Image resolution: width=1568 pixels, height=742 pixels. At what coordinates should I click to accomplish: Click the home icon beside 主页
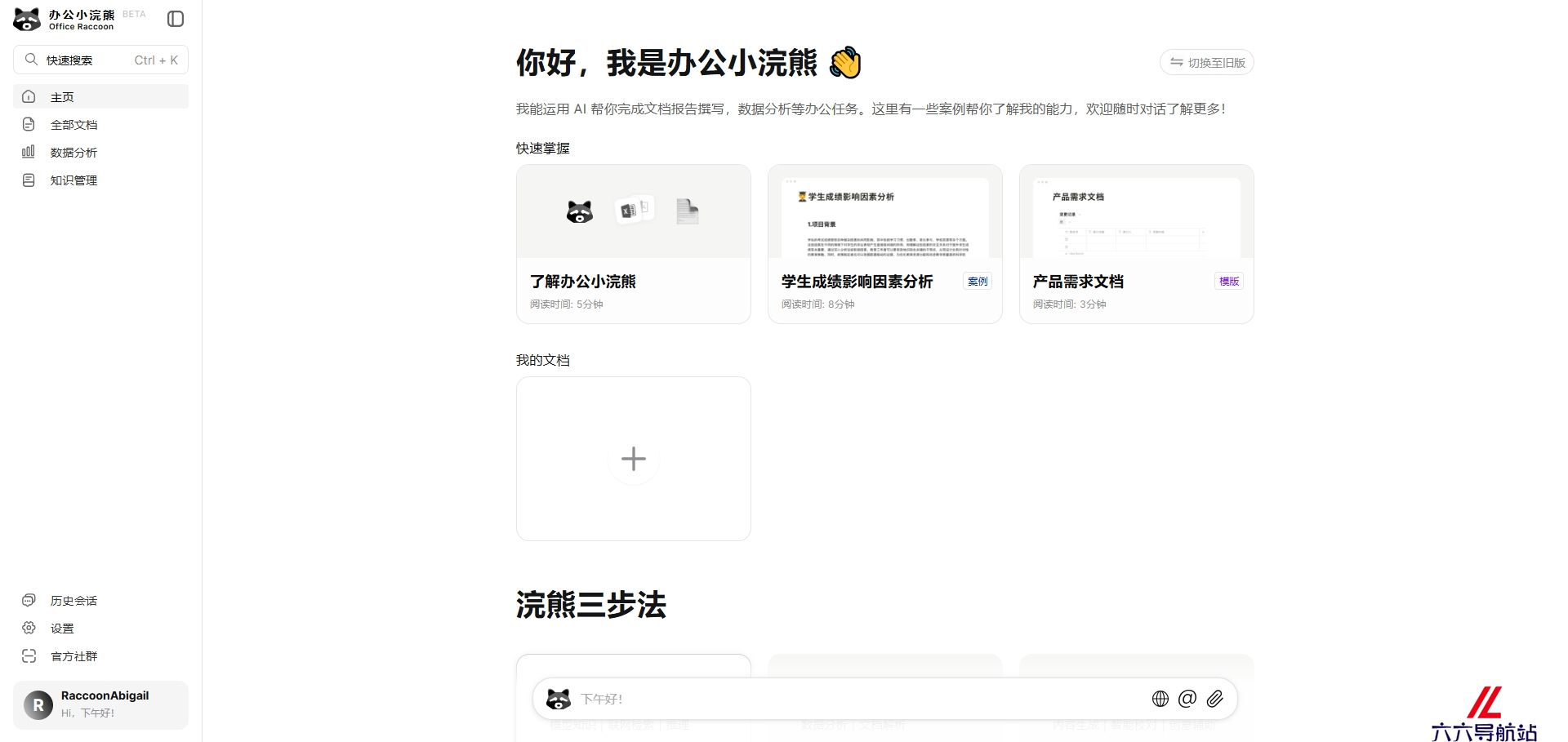click(x=29, y=96)
